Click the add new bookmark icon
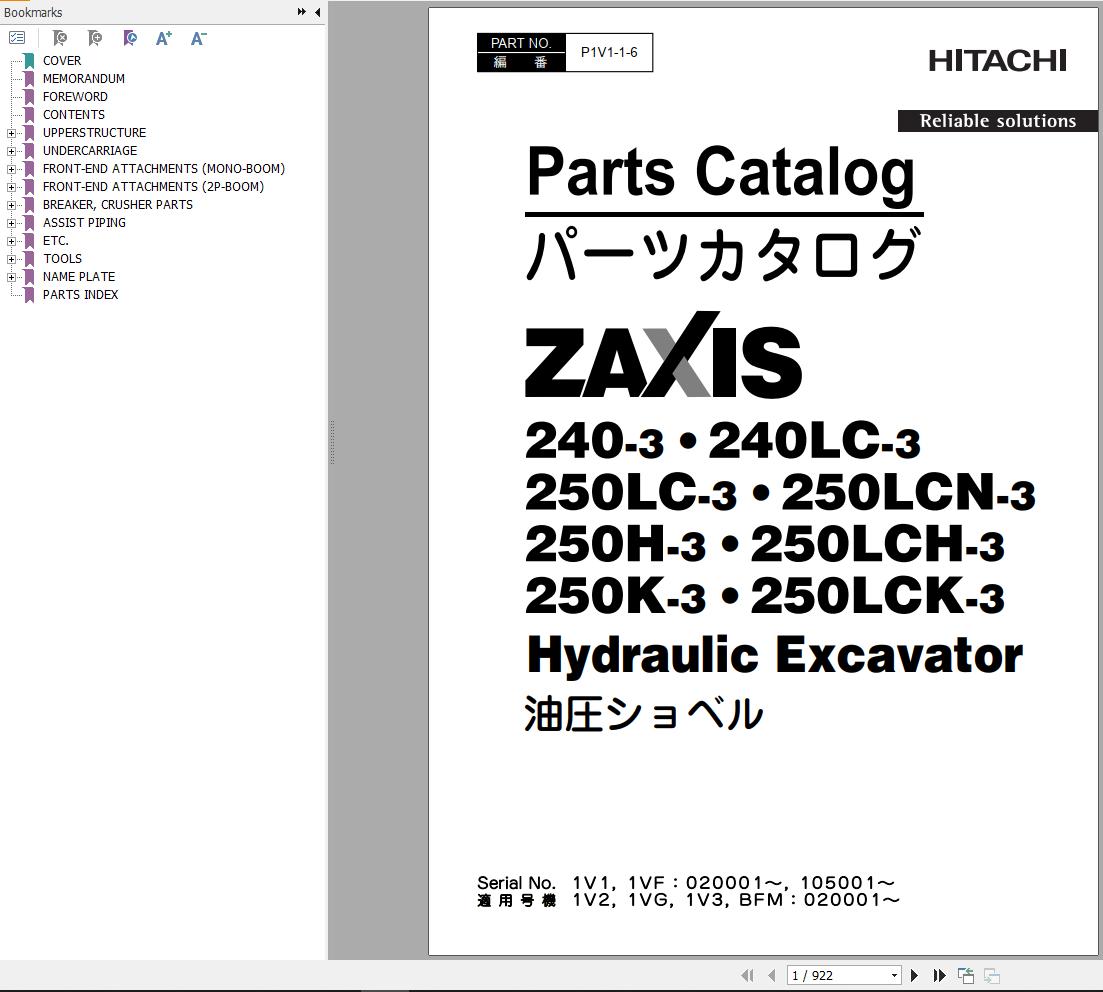 95,38
